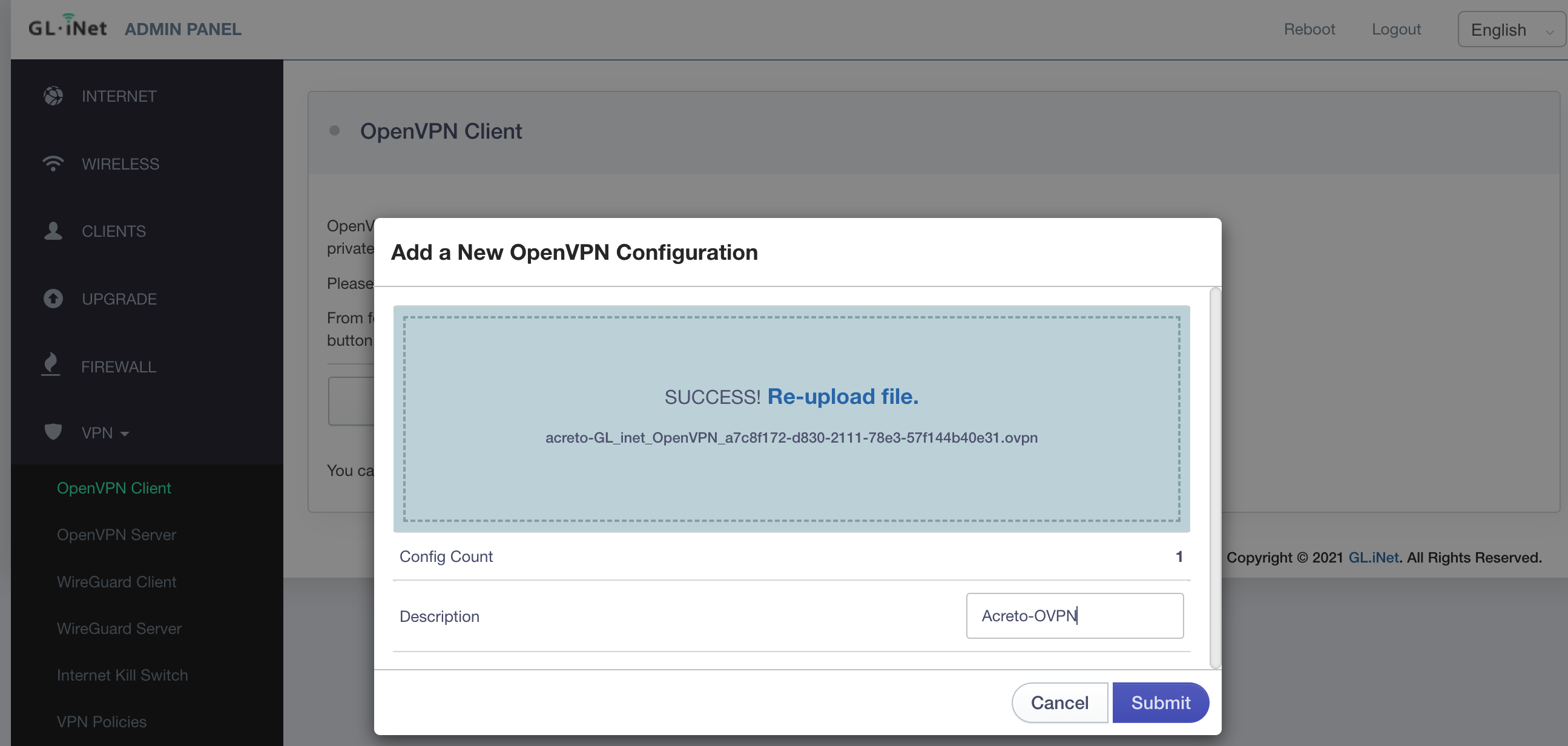Click the Firewall flame icon in sidebar

pos(50,364)
